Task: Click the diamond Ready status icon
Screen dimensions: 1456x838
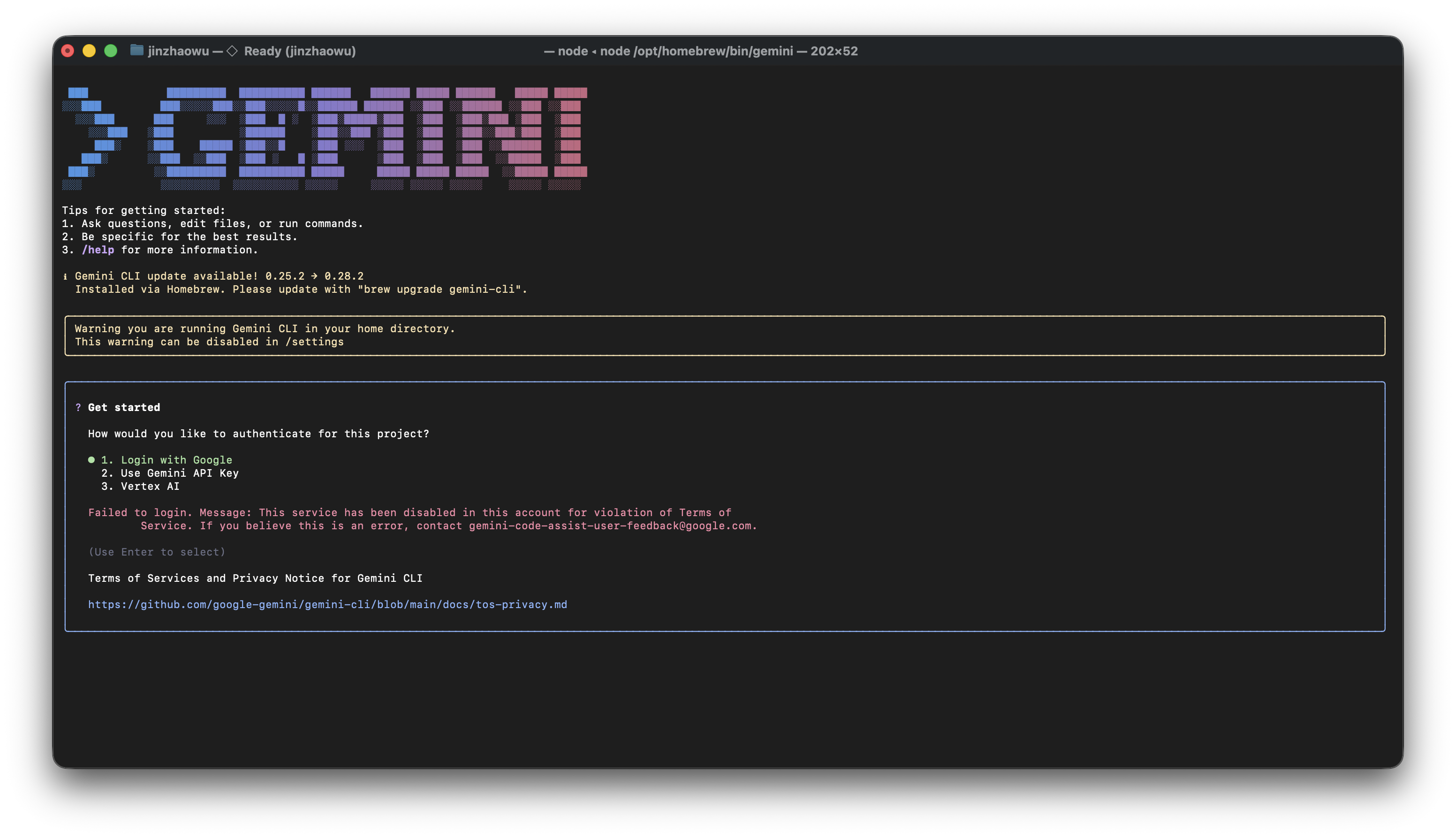Action: (x=232, y=51)
